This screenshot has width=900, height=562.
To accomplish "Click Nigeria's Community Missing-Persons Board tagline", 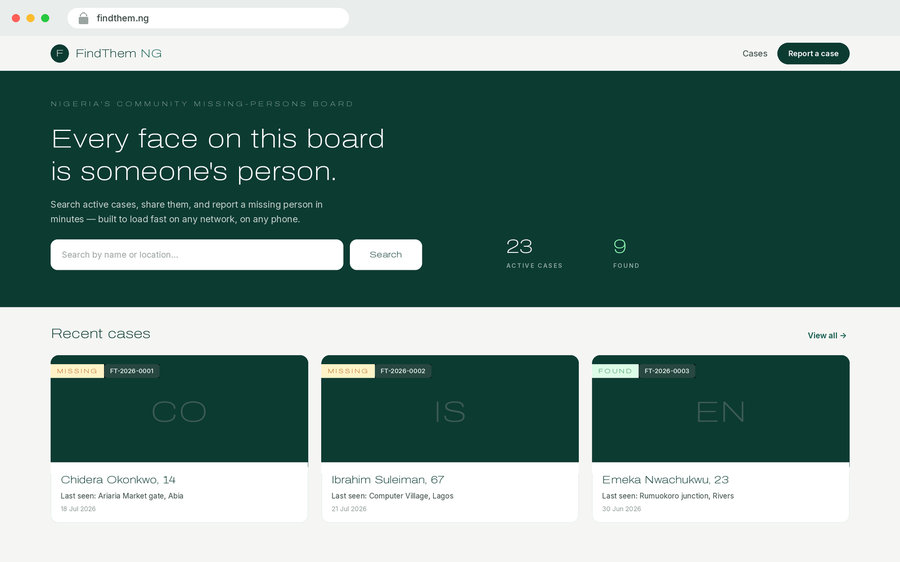I will pos(202,104).
